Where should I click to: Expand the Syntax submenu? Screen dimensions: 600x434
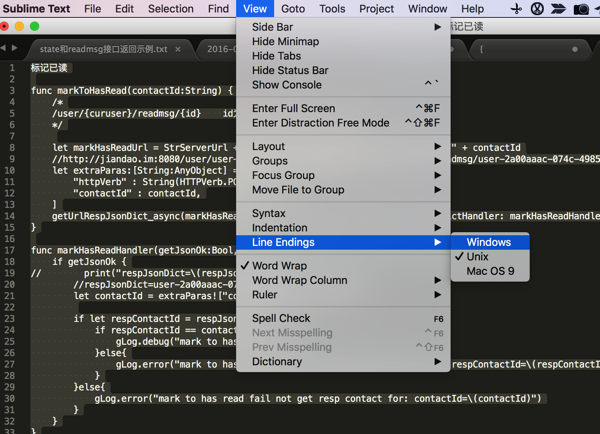pyautogui.click(x=269, y=213)
